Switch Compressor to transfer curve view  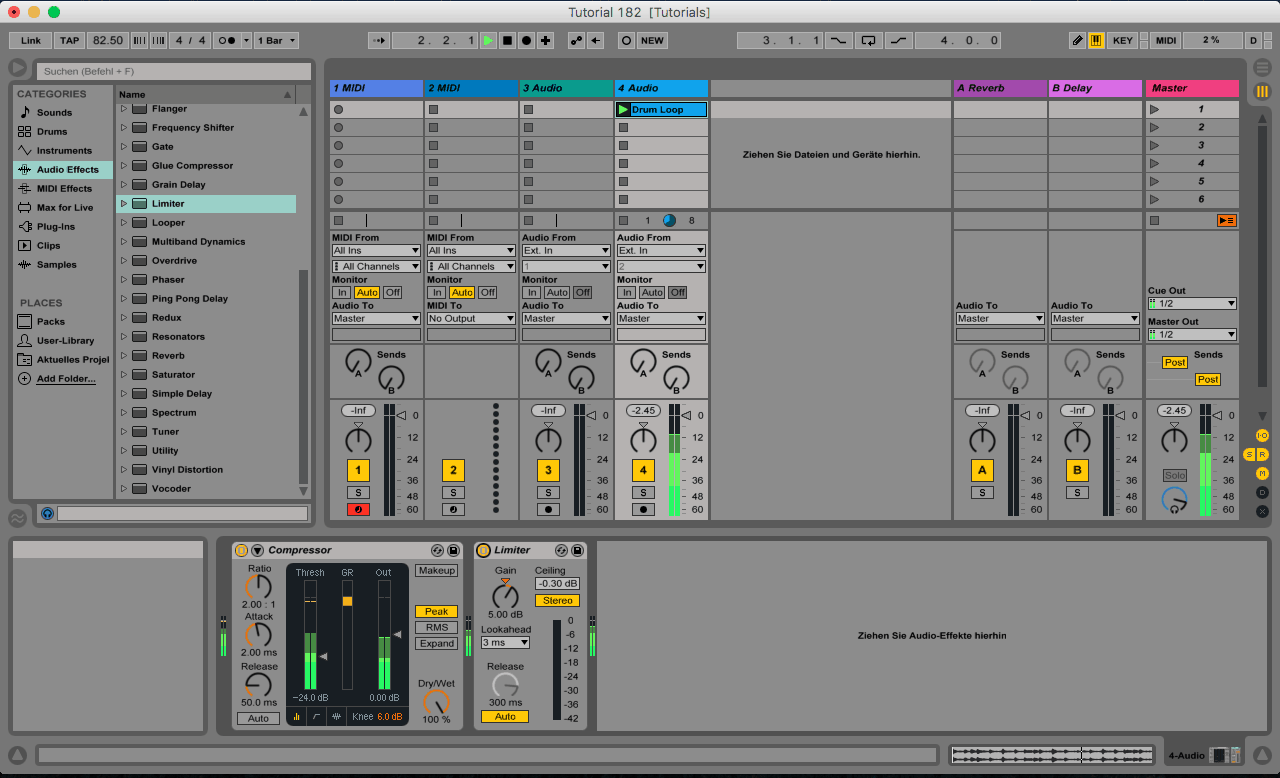(x=317, y=716)
